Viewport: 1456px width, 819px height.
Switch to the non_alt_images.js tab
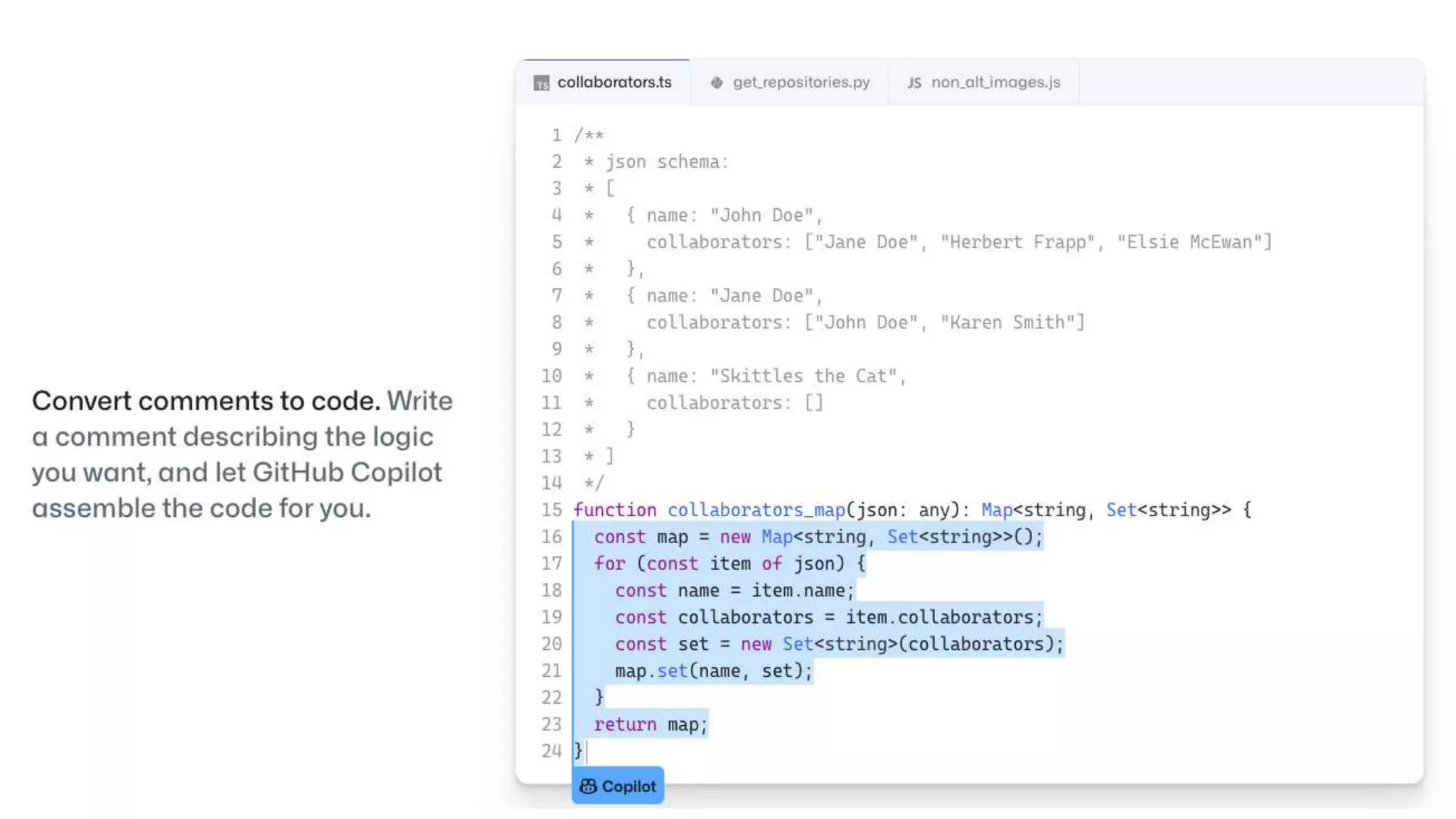click(x=995, y=82)
